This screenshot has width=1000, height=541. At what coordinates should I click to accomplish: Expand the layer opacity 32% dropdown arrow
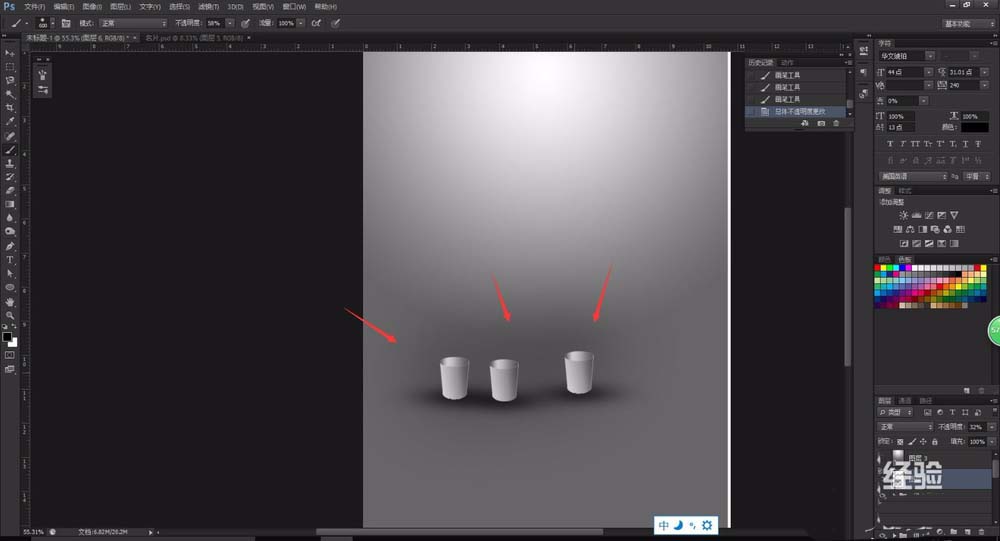(992, 427)
